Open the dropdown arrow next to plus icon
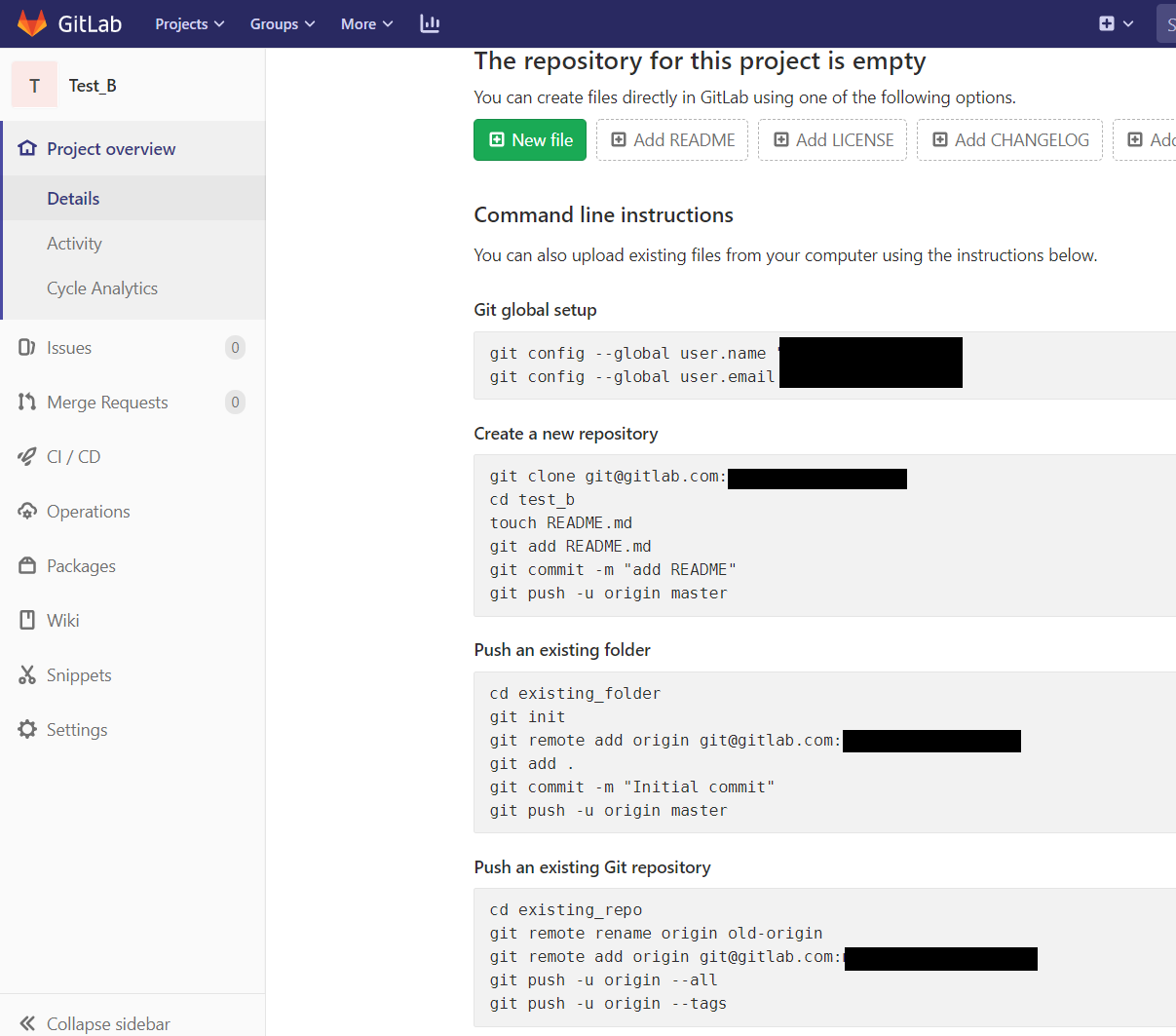This screenshot has width=1176, height=1036. 1128,23
